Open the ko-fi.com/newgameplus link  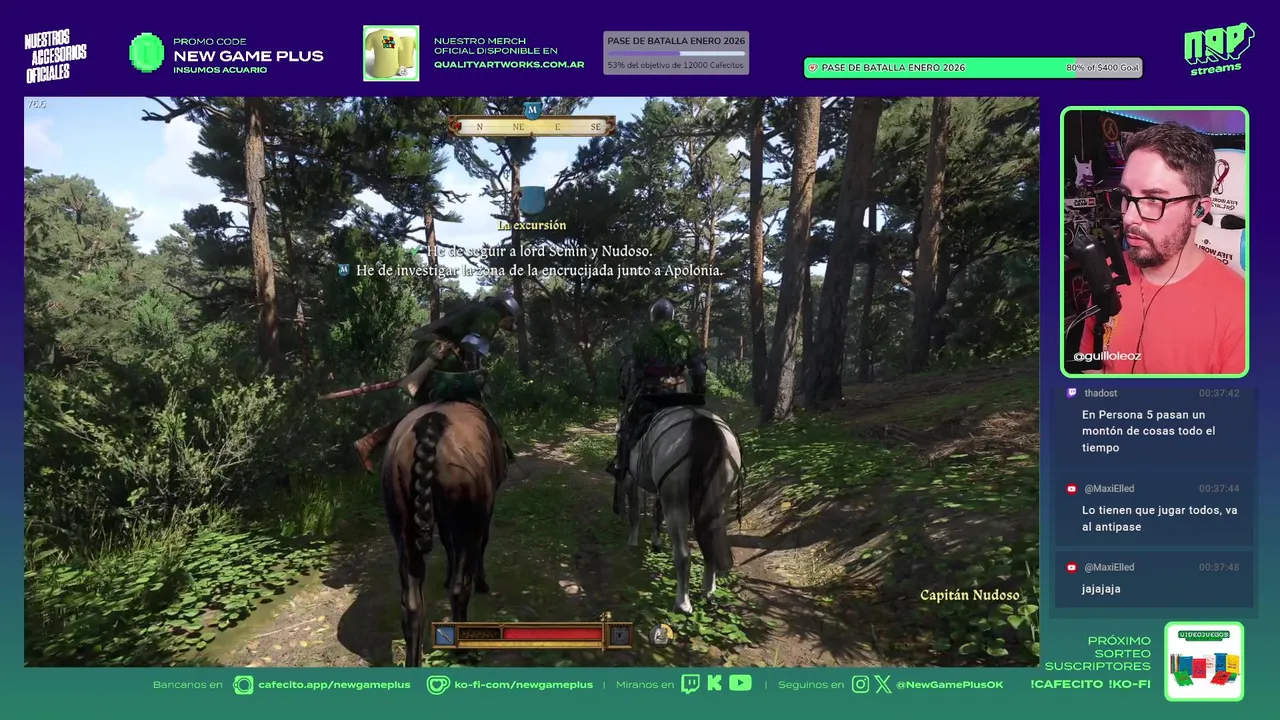coord(524,685)
